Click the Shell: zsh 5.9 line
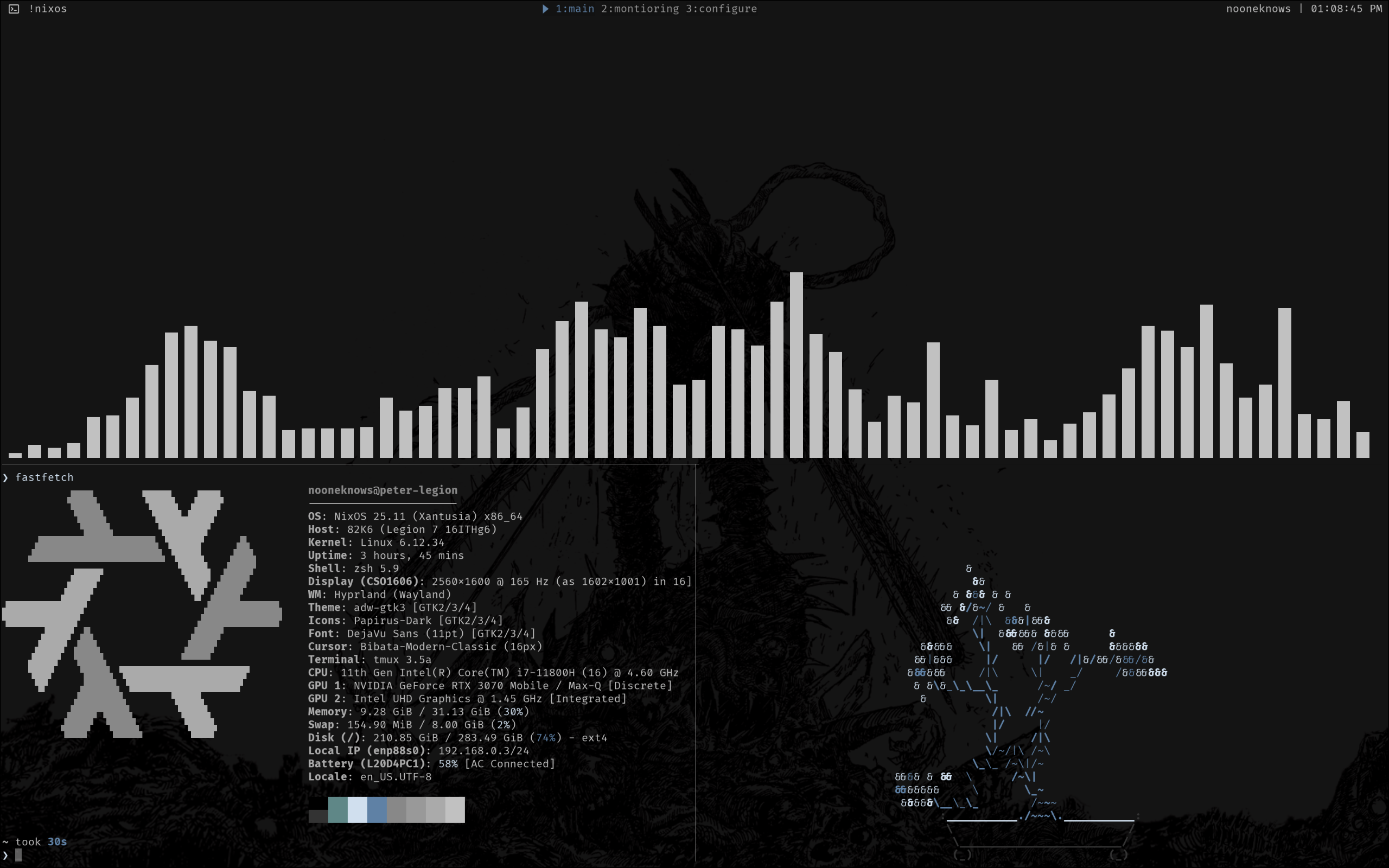This screenshot has height=868, width=1389. pyautogui.click(x=354, y=569)
